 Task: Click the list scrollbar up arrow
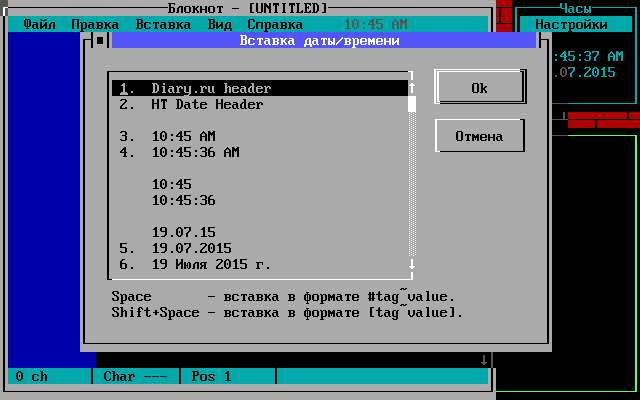coord(412,88)
